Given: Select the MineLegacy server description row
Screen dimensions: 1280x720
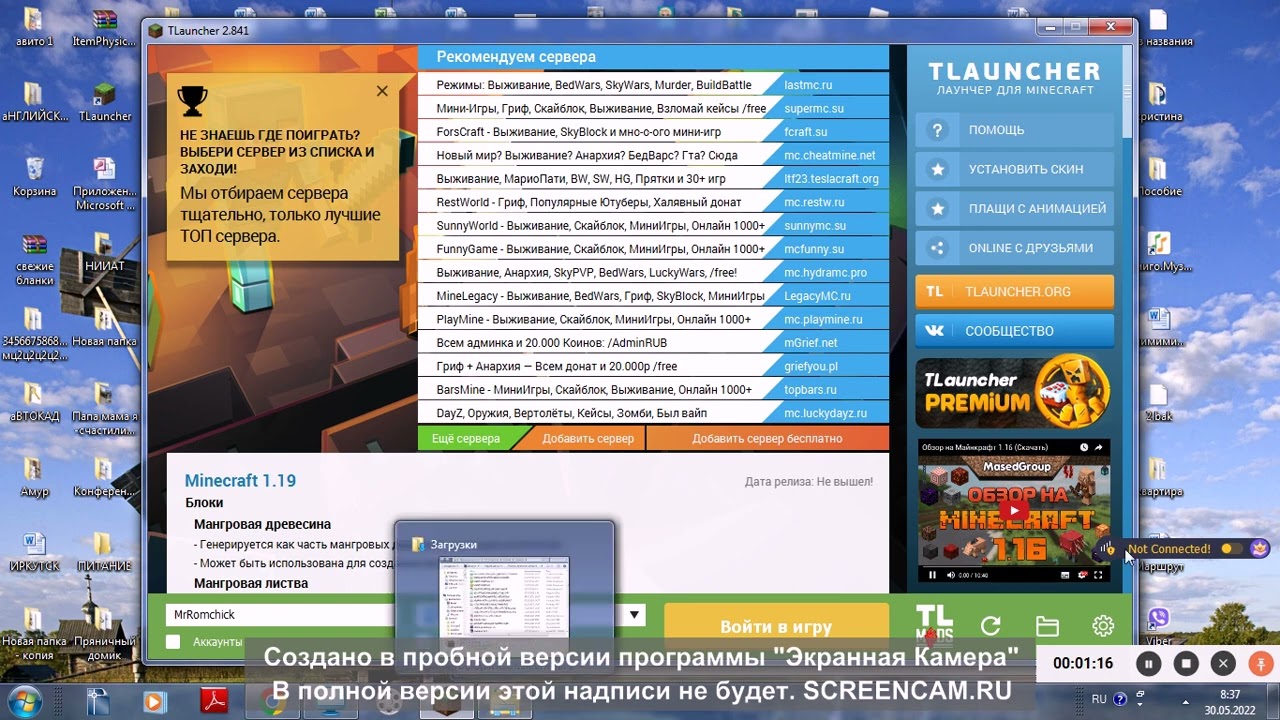Looking at the screenshot, I should (595, 296).
